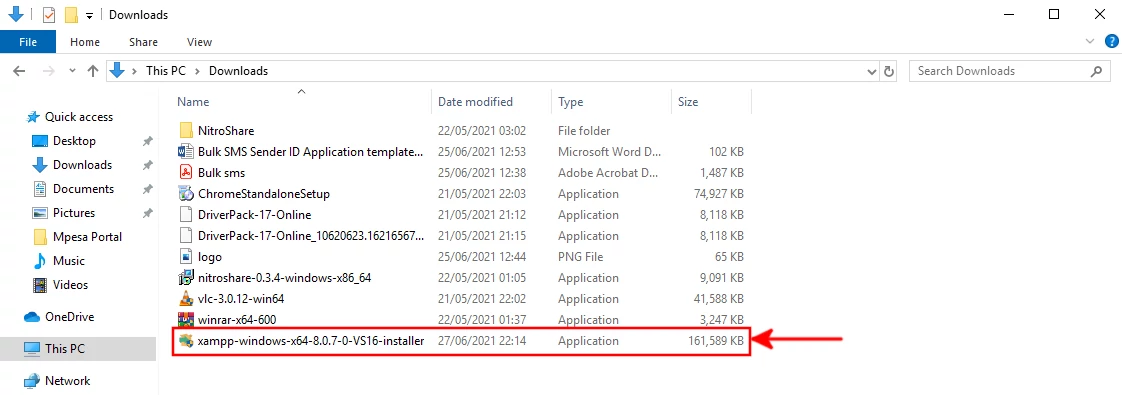Select the vlc-3.0.12-win64 file name

(x=241, y=298)
